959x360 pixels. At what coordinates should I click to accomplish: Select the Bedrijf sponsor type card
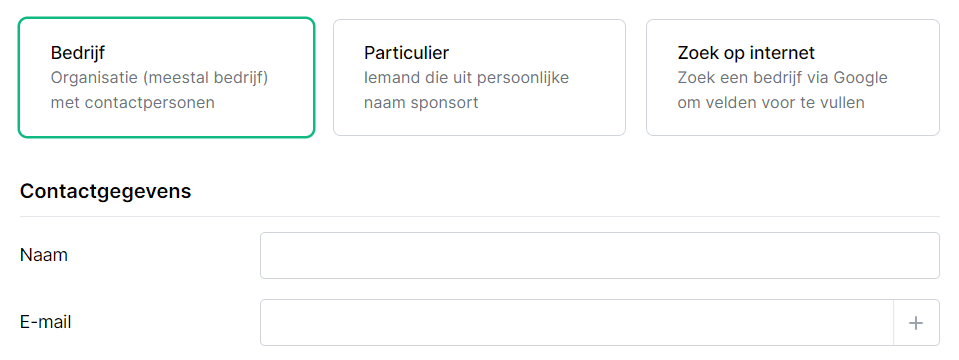tap(166, 77)
